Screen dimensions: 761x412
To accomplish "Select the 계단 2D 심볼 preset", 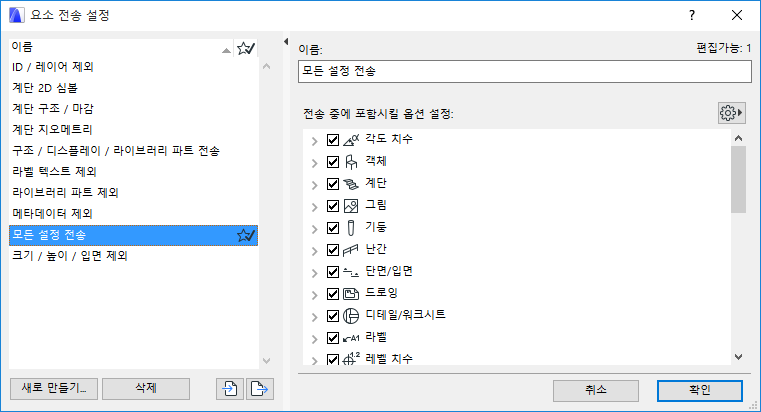I will pos(133,88).
